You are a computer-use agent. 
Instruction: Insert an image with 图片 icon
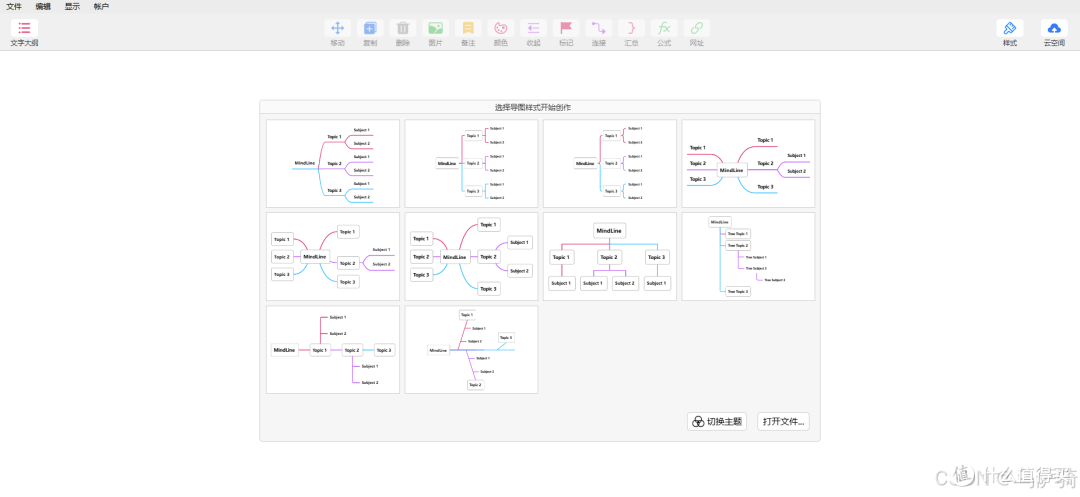(435, 28)
